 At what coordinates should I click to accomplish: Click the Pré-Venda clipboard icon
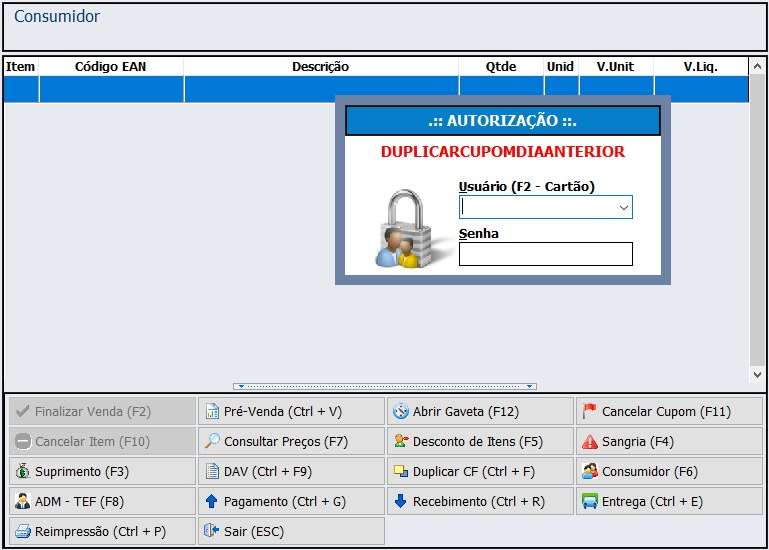pyautogui.click(x=212, y=411)
